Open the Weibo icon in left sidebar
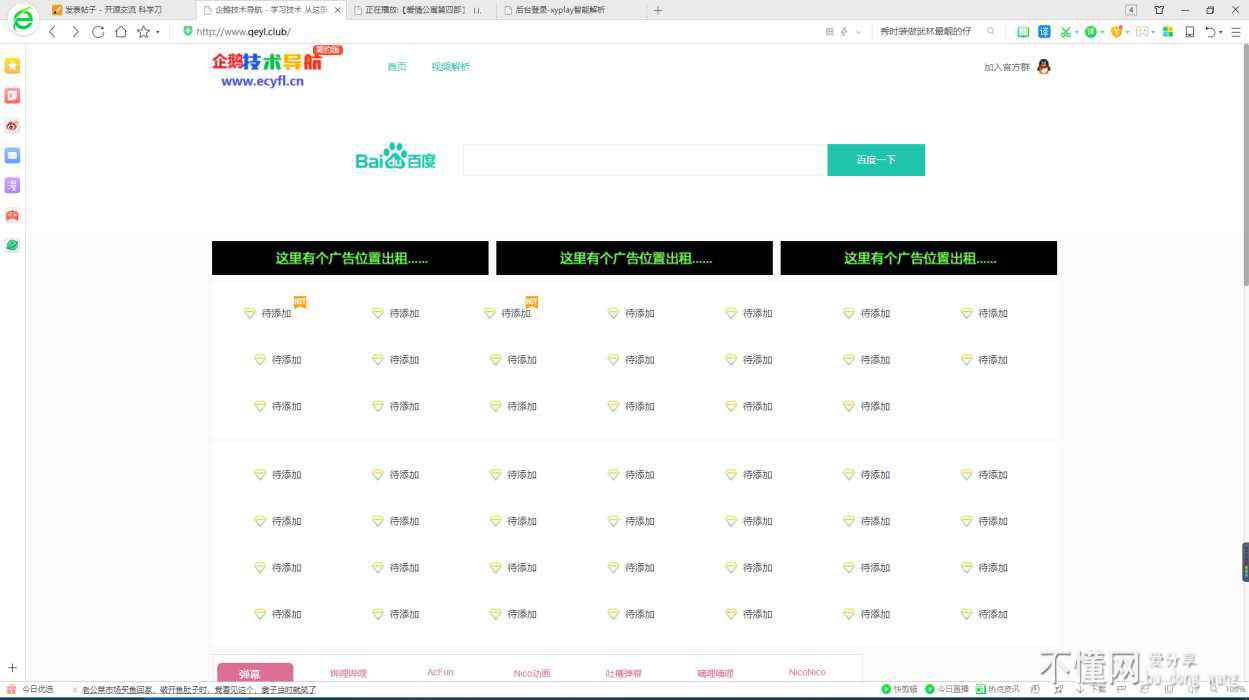This screenshot has height=700, width=1249. pos(12,126)
